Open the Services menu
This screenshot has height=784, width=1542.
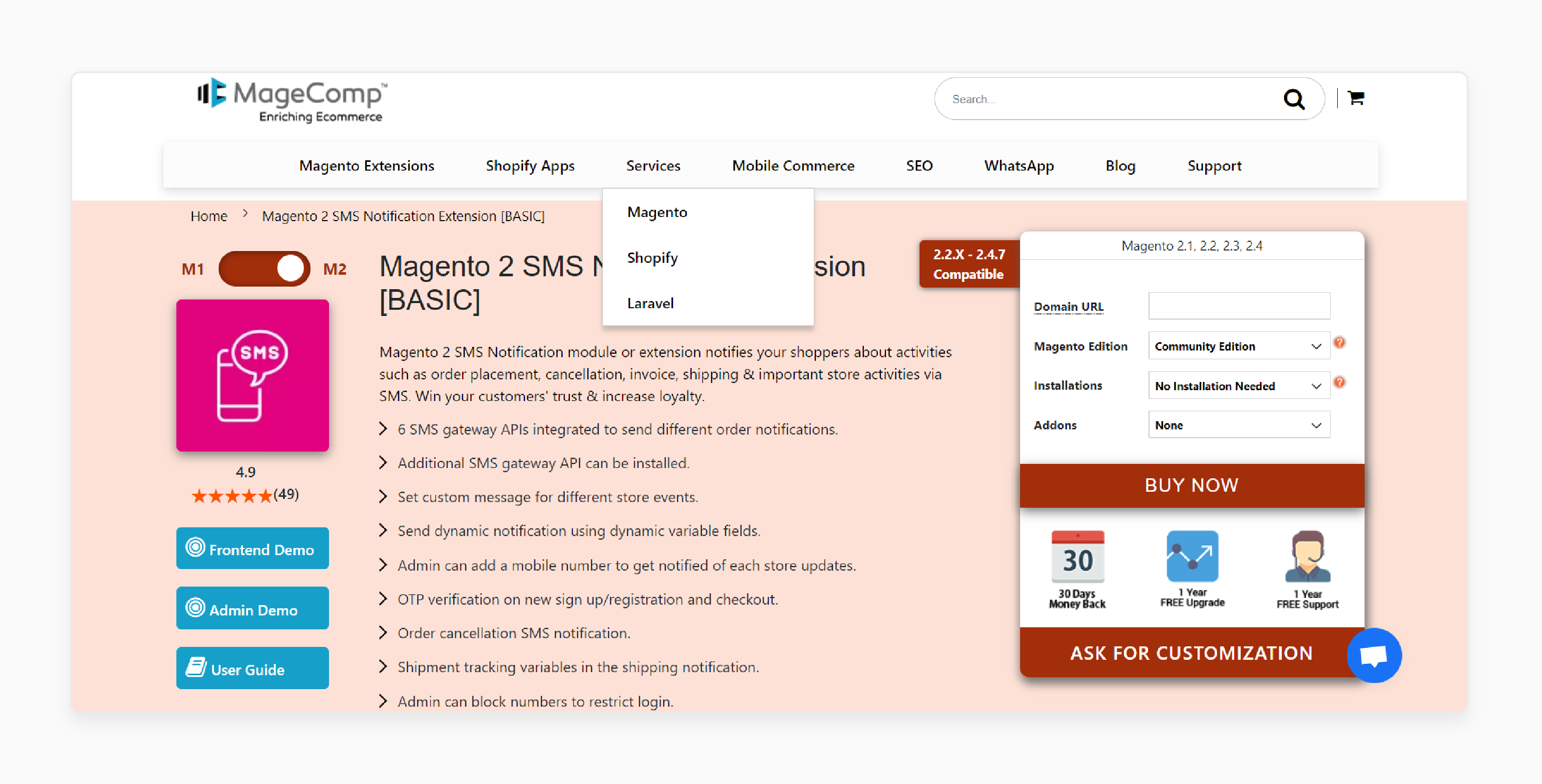[x=653, y=166]
